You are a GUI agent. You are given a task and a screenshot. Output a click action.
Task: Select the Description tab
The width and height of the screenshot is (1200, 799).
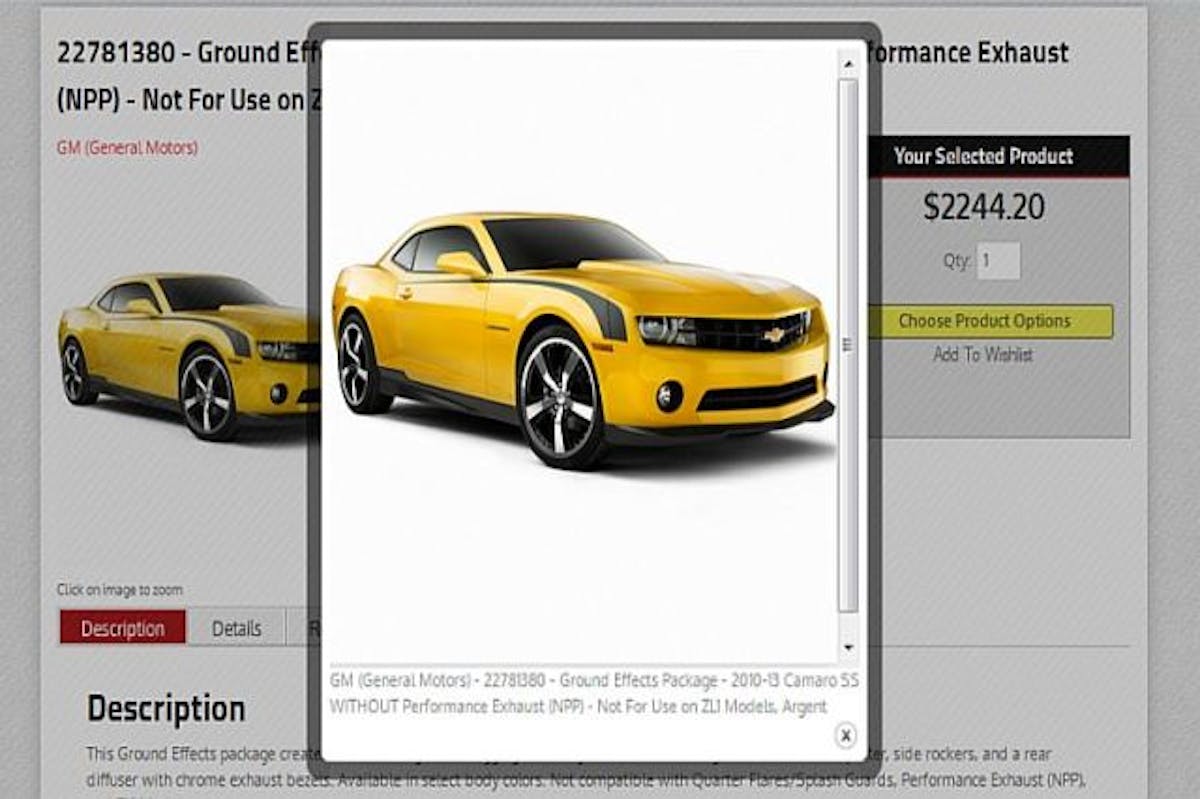[x=123, y=628]
